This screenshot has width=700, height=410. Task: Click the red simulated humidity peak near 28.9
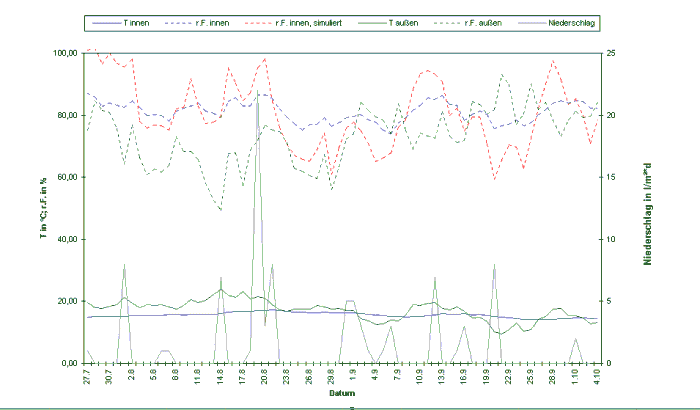553,61
